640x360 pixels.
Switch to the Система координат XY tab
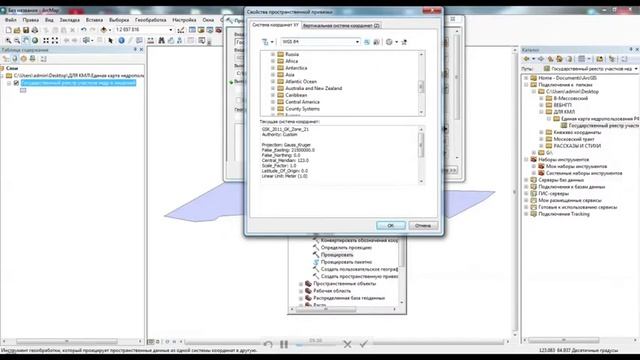(275, 25)
